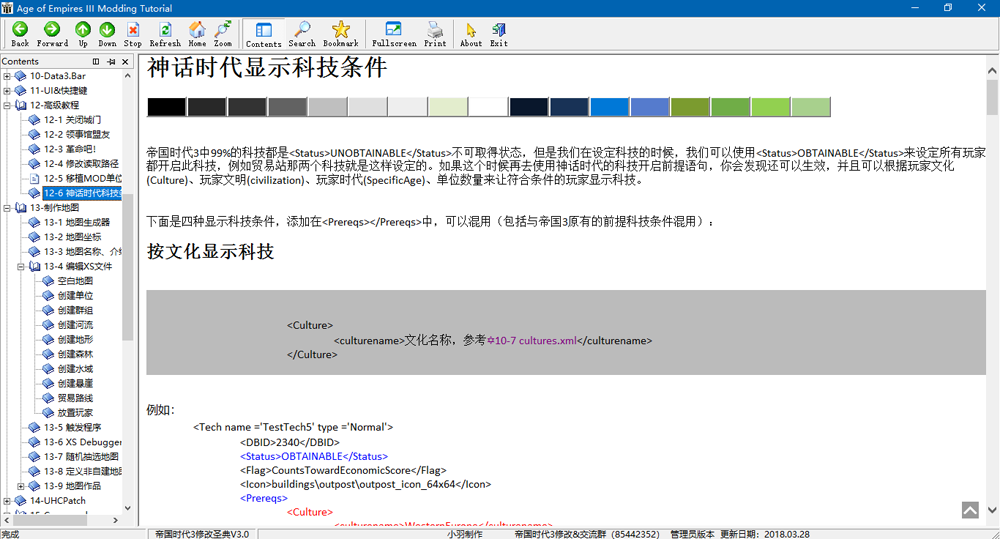The image size is (1000, 539).
Task: Click book icon of 创建地形 topic
Action: tap(48, 340)
